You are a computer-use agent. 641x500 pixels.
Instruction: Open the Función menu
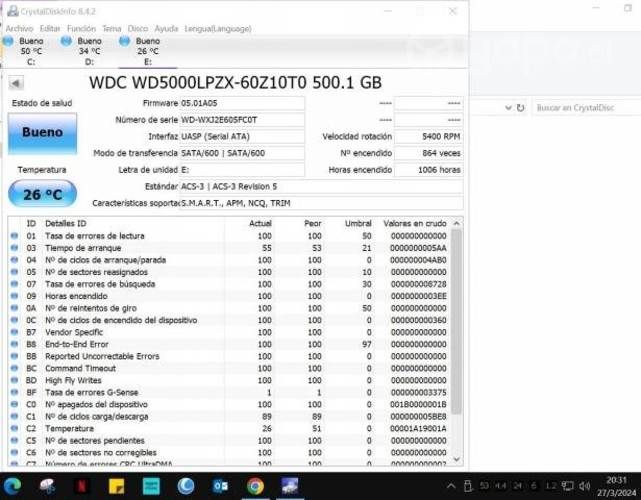pyautogui.click(x=81, y=29)
